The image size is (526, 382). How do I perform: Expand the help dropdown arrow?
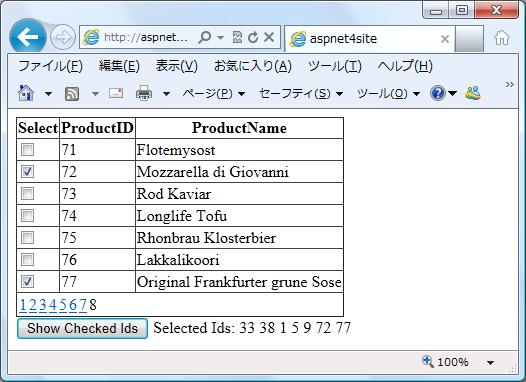tap(452, 93)
